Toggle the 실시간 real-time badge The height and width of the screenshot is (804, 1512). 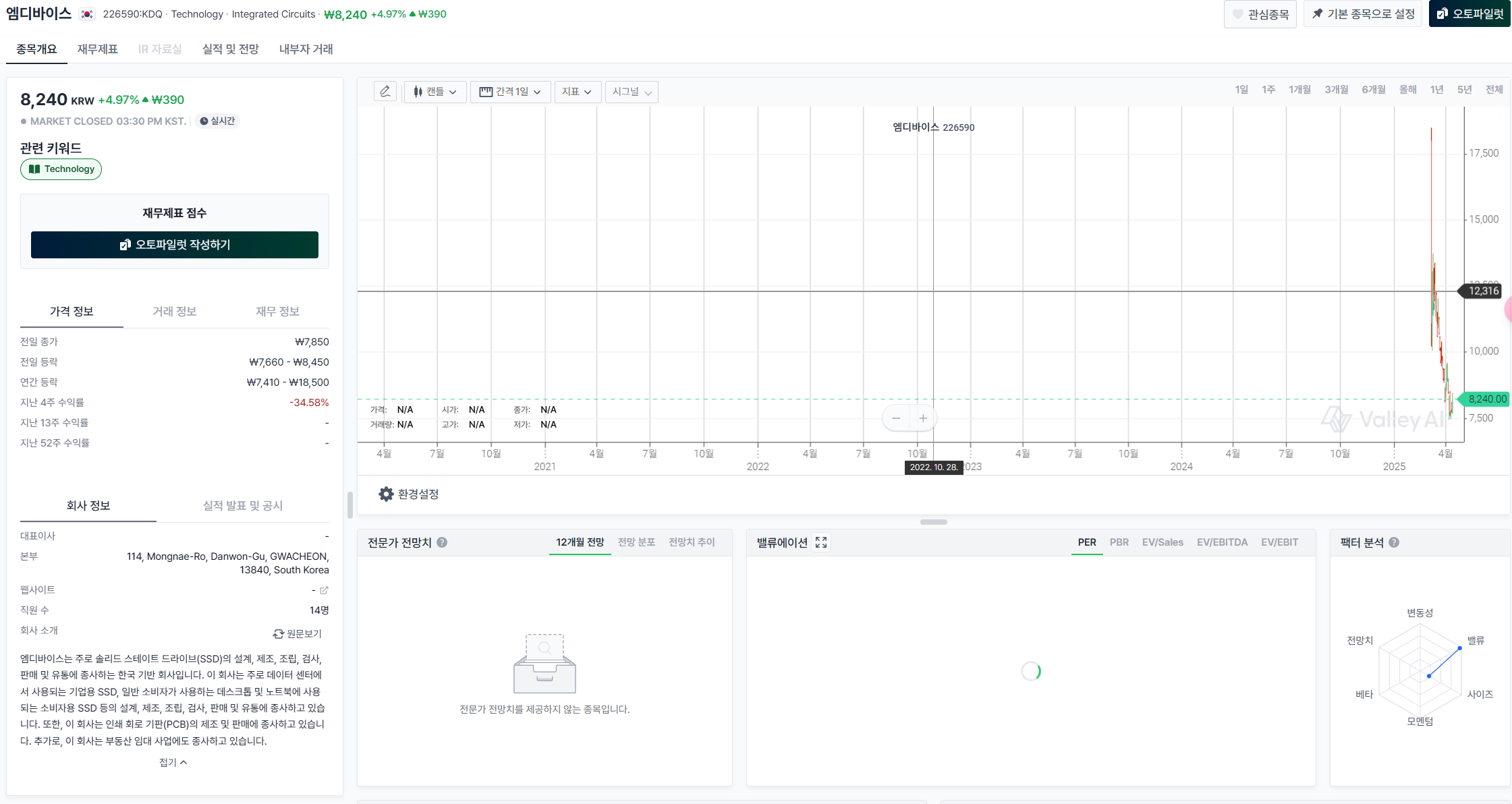(x=218, y=121)
